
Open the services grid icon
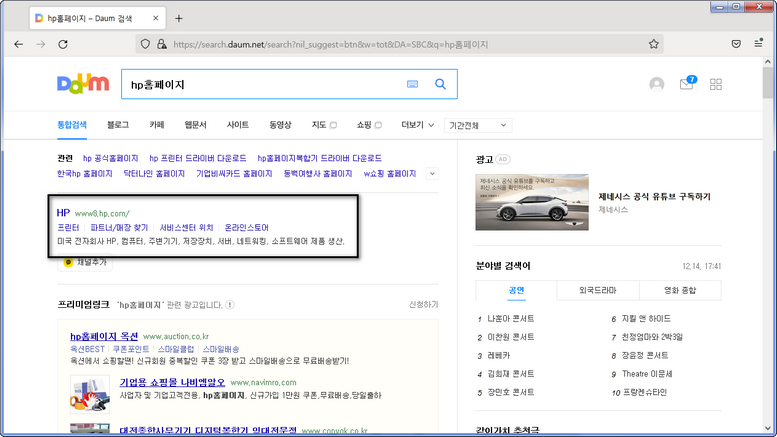point(716,84)
